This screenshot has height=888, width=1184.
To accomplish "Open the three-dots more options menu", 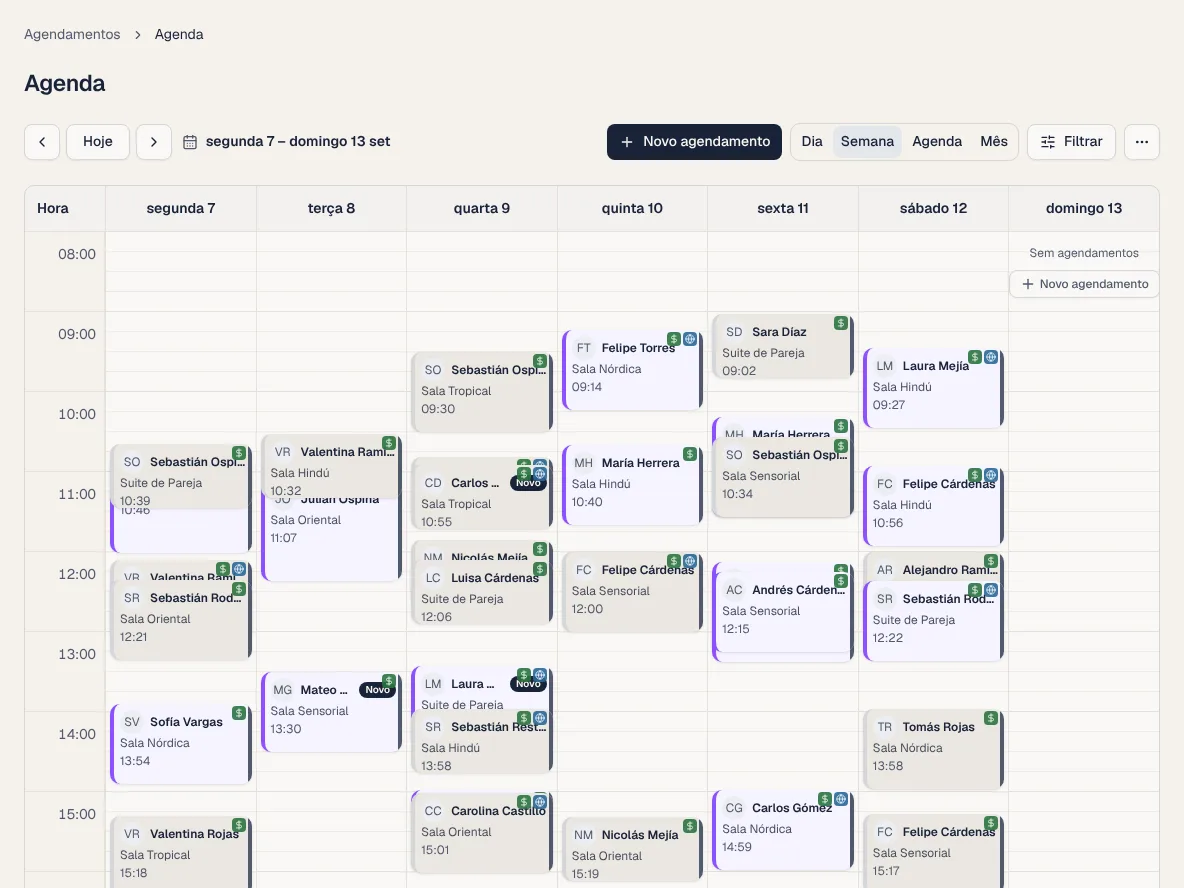I will [1142, 142].
